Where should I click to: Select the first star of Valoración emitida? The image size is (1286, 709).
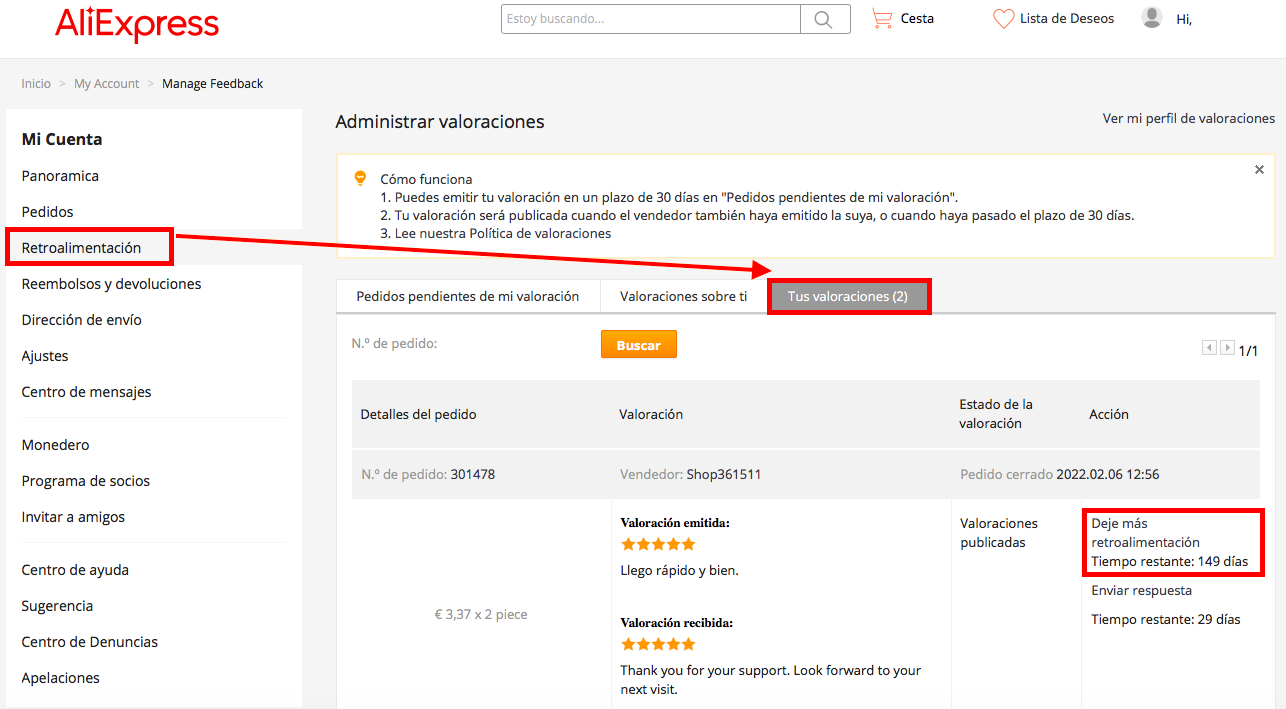pos(627,543)
